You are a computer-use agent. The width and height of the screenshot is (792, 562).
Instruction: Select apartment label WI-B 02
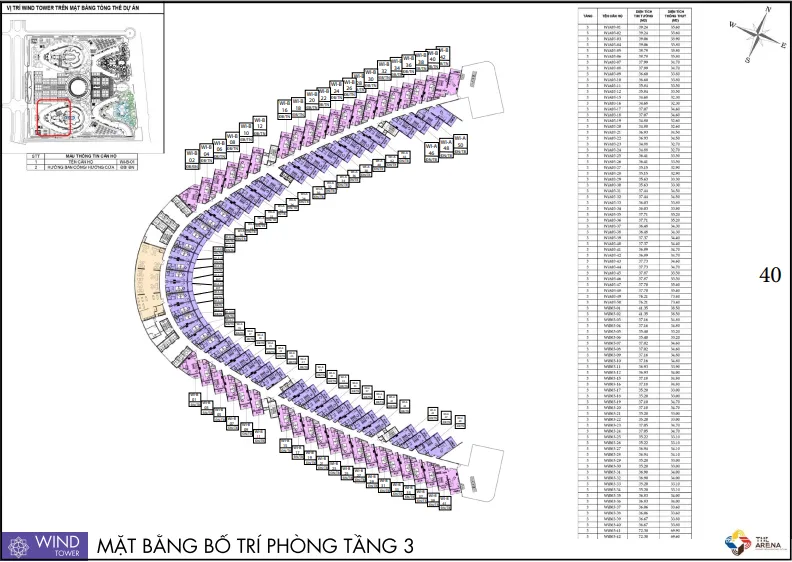point(192,159)
